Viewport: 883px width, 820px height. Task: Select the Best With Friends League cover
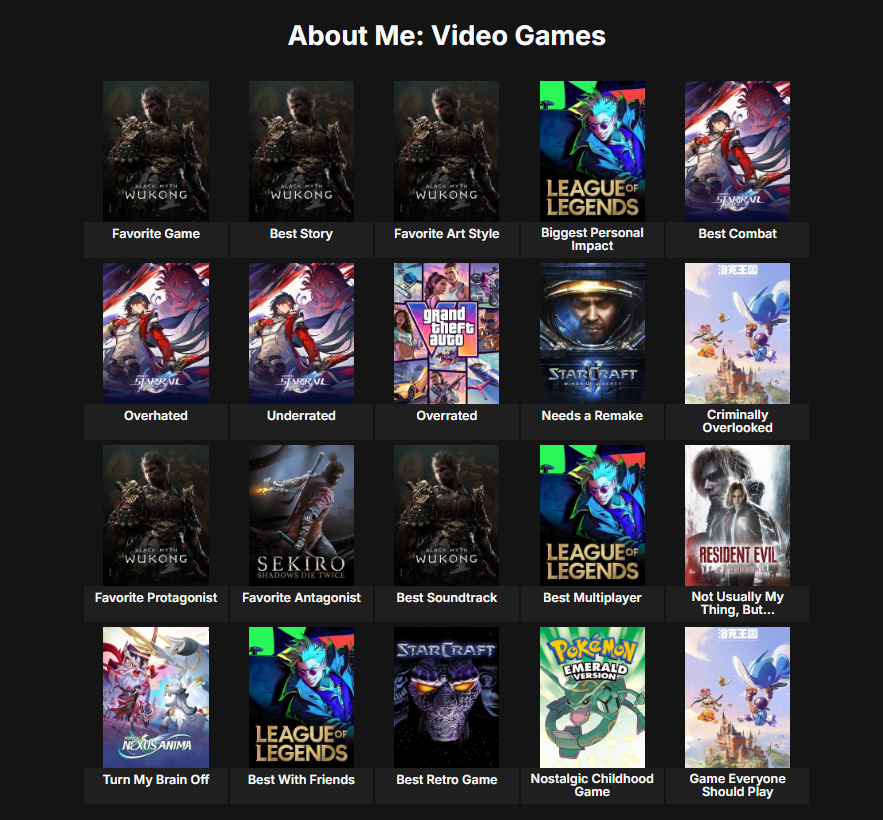tap(301, 697)
